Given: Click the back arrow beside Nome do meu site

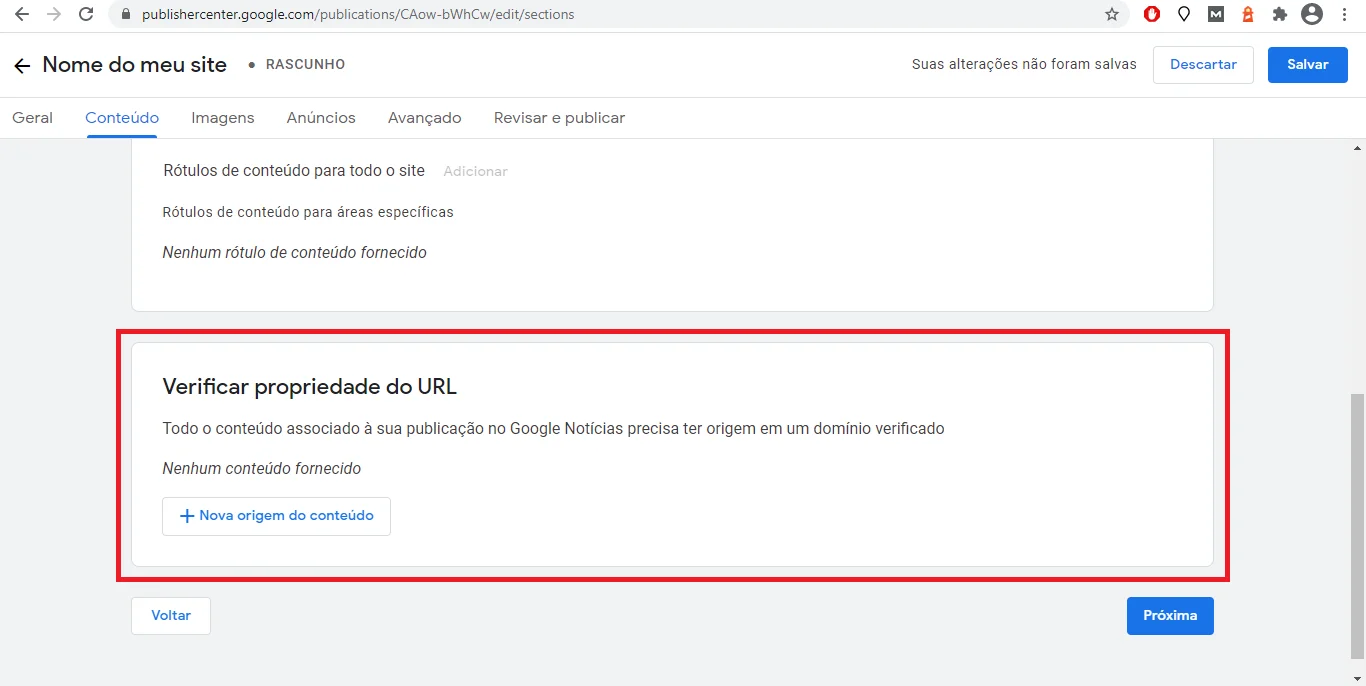Looking at the screenshot, I should pyautogui.click(x=22, y=66).
